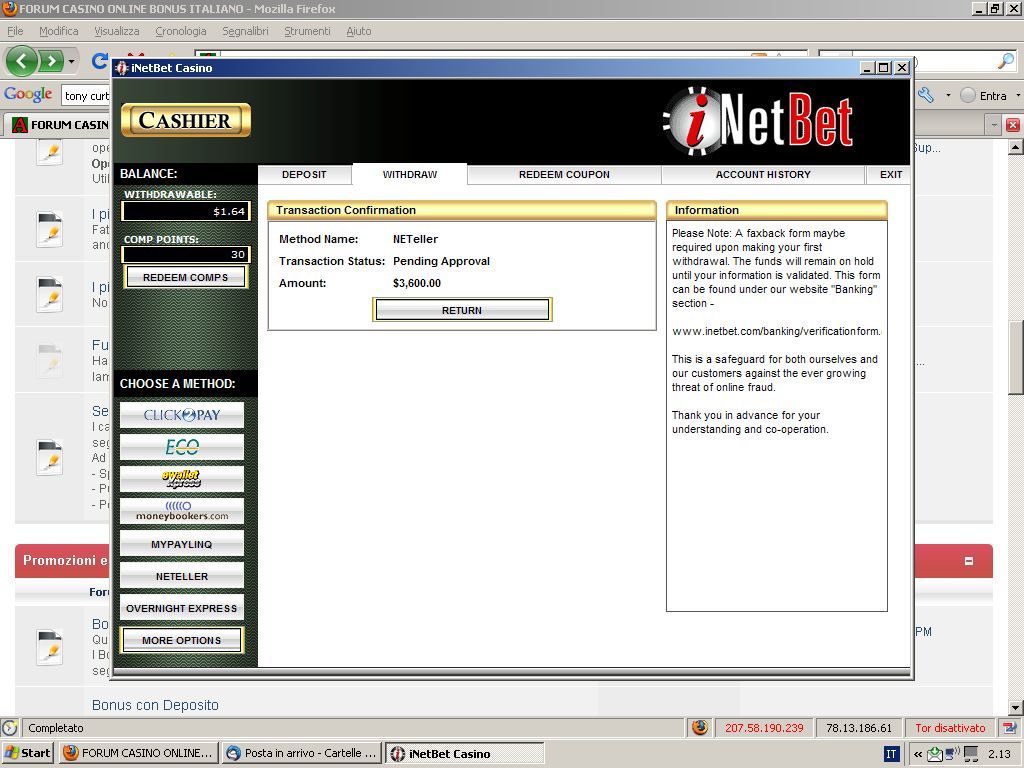Click the iNetBet window title icon
The image size is (1024, 768).
pyautogui.click(x=121, y=68)
